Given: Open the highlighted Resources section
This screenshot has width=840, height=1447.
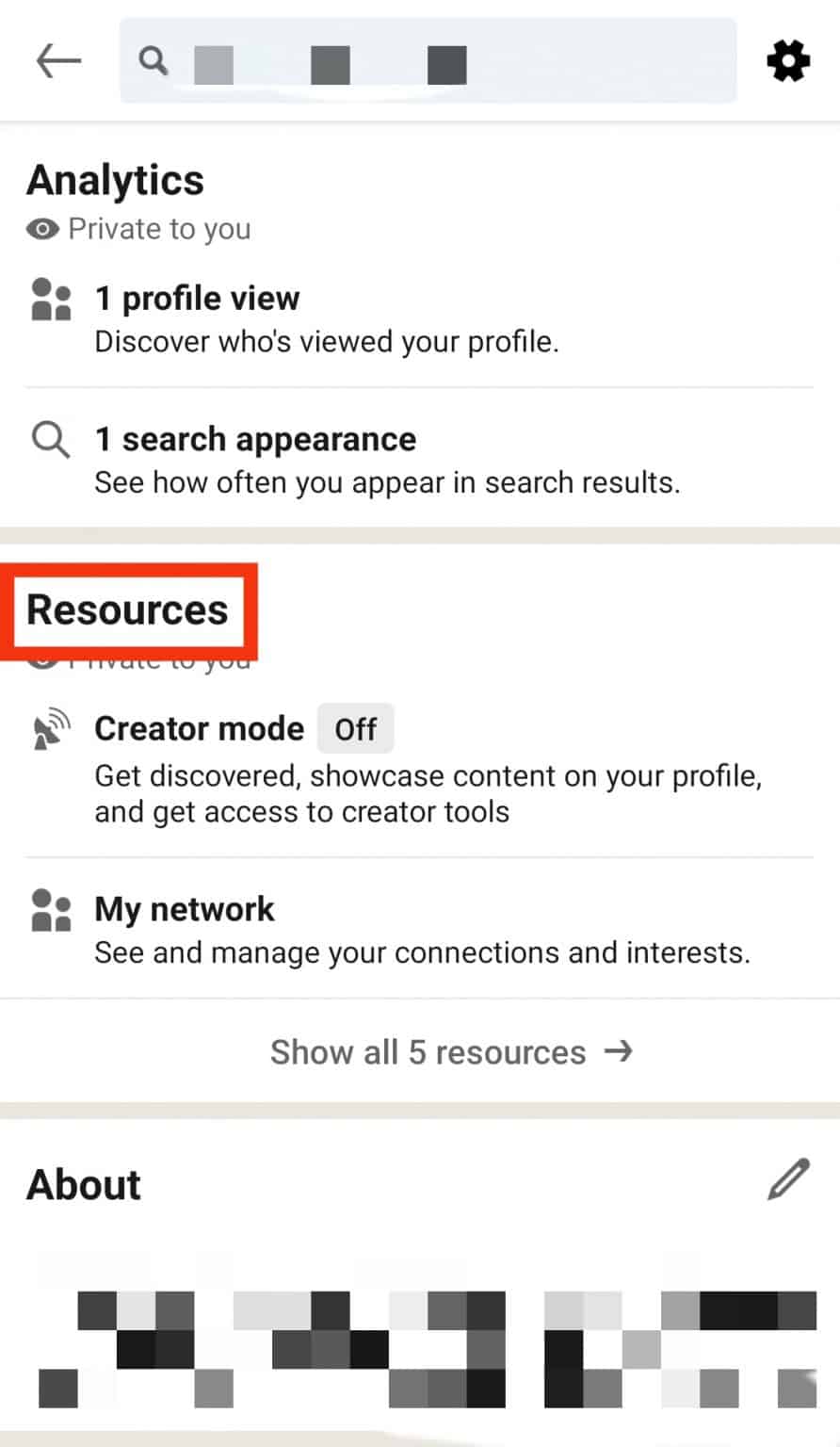Looking at the screenshot, I should pos(128,610).
